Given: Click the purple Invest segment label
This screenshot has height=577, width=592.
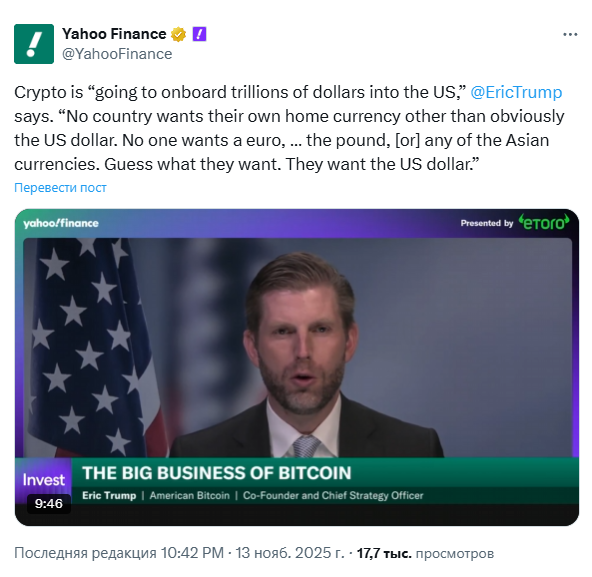Looking at the screenshot, I should [43, 480].
